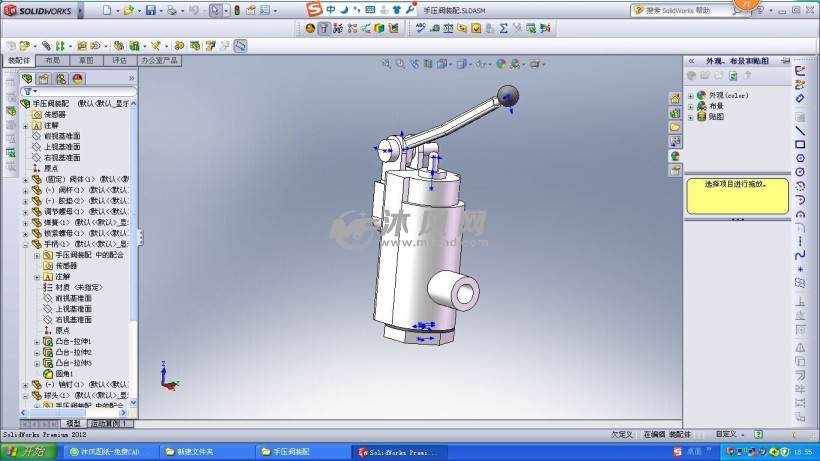Expand the 外观(color) tree node
Image resolution: width=820 pixels, height=461 pixels.
point(690,96)
